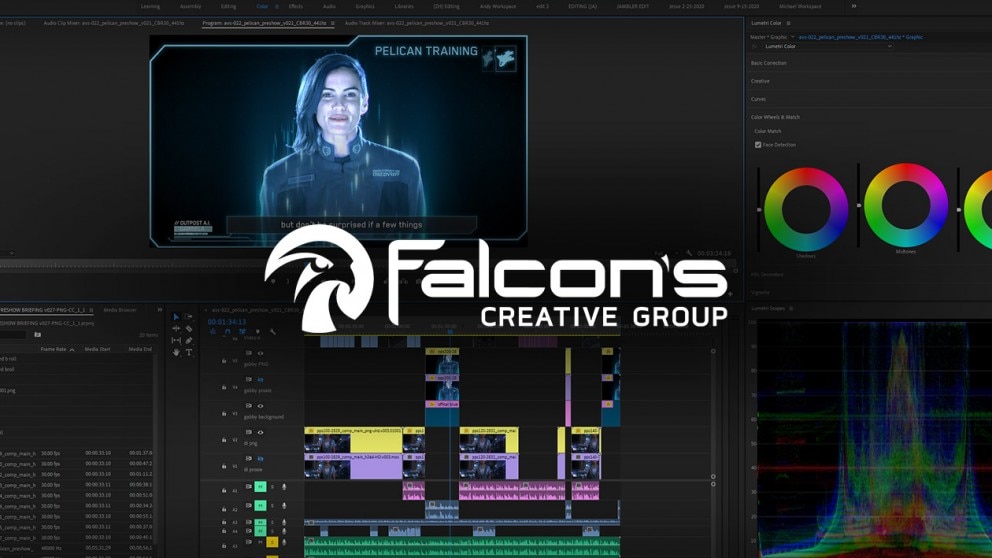Viewport: 992px width, 558px height.
Task: Hide the gabby PNG track output (eye)
Action: coord(260,353)
